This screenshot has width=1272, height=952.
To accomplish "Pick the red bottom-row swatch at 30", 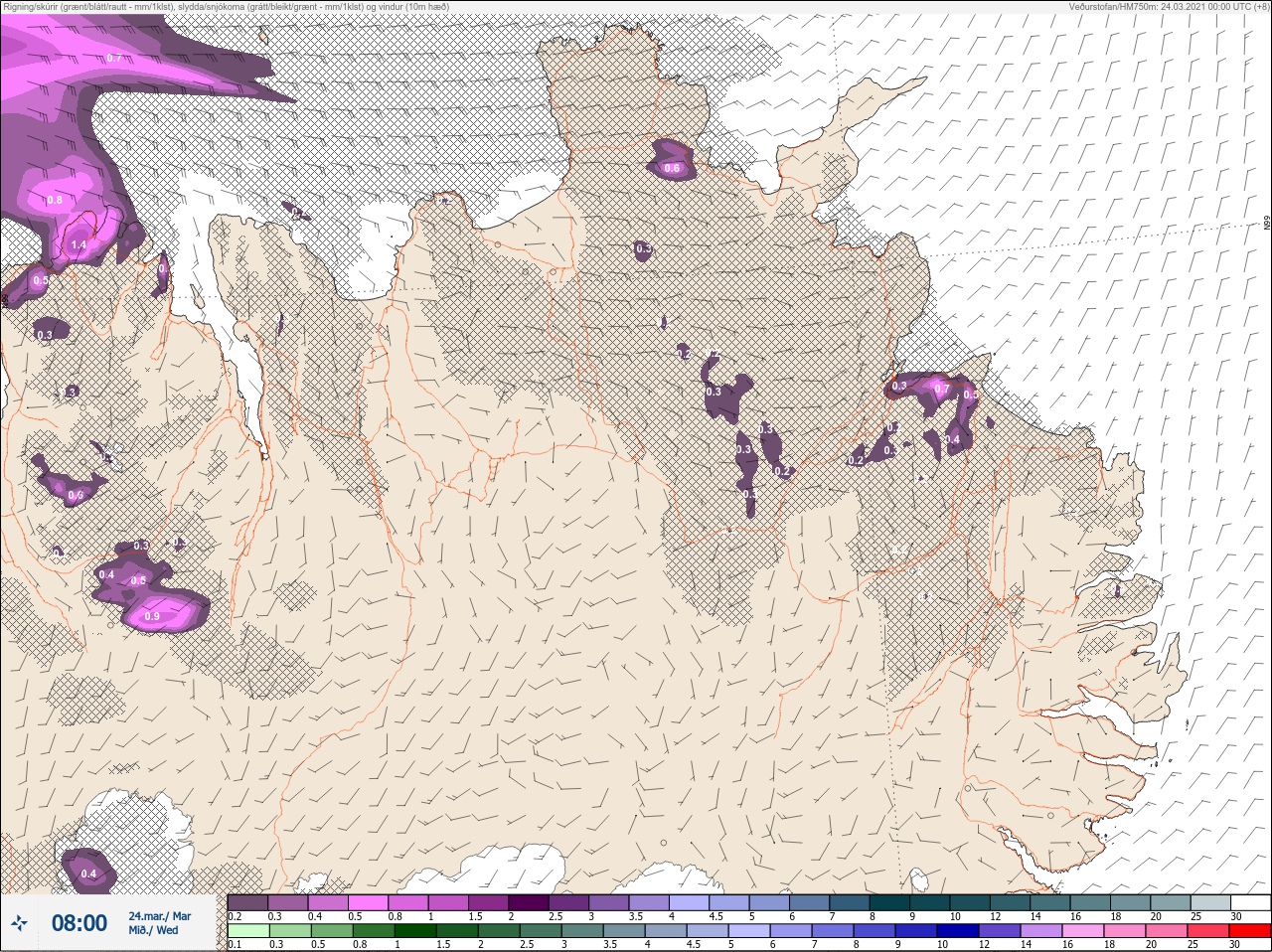I will click(1251, 931).
